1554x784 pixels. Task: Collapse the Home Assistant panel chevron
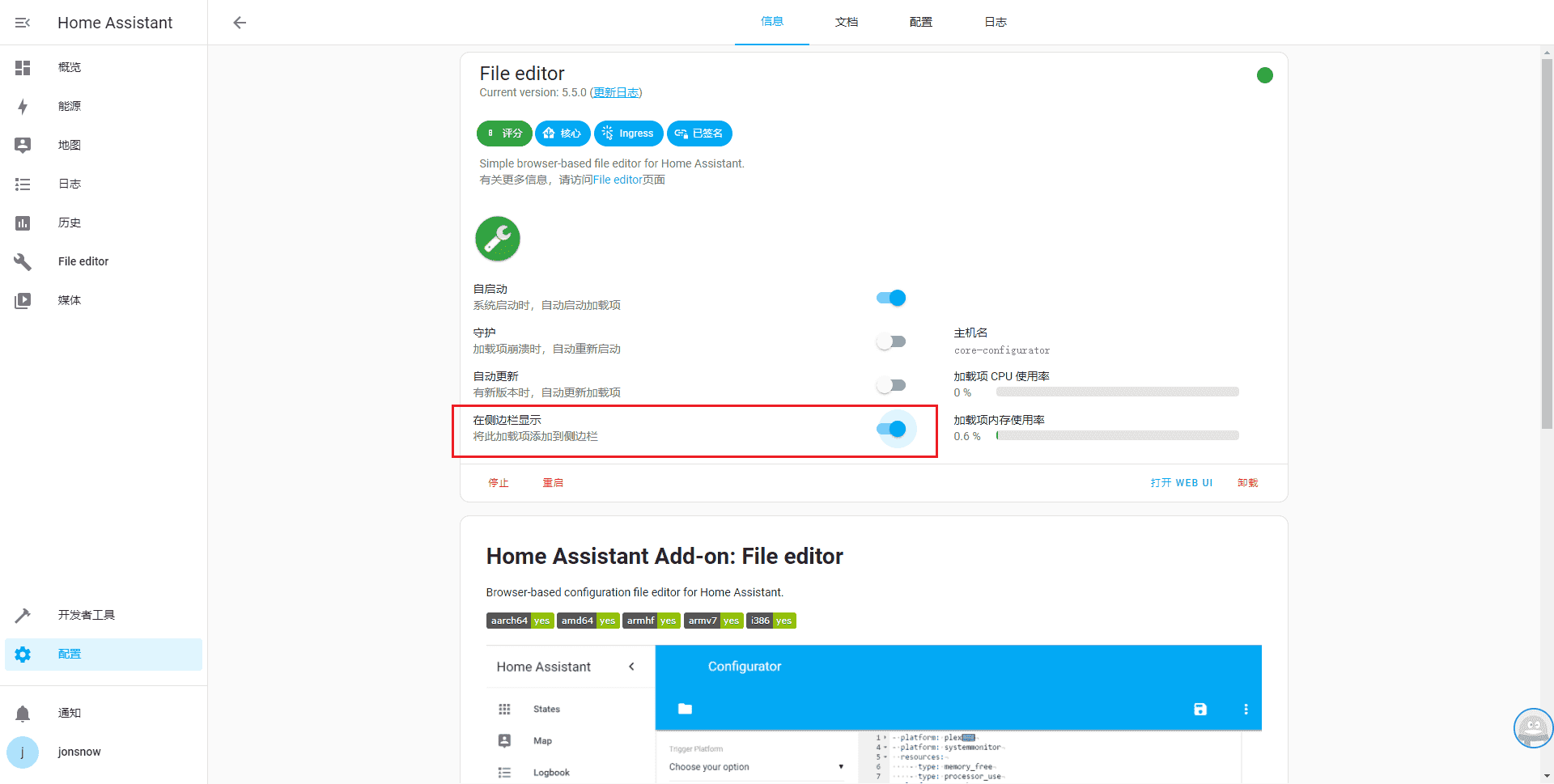pyautogui.click(x=632, y=666)
